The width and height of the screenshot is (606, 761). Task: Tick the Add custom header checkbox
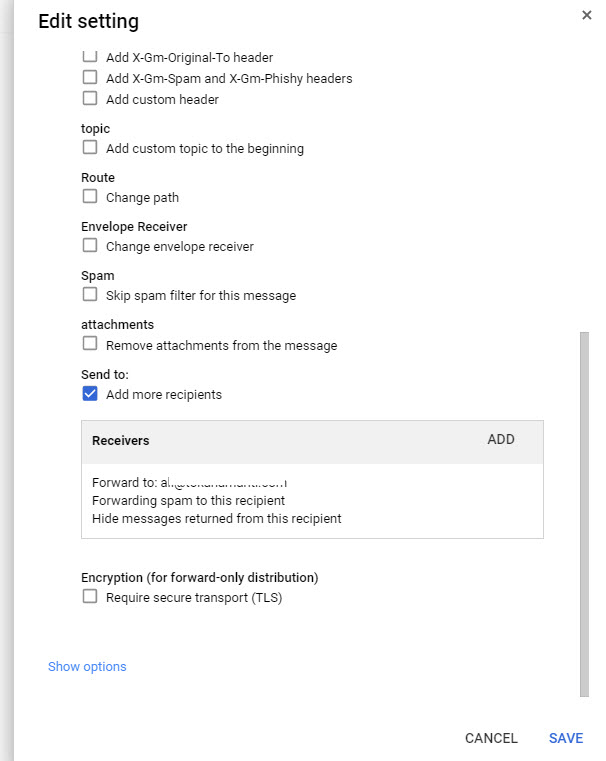click(90, 98)
